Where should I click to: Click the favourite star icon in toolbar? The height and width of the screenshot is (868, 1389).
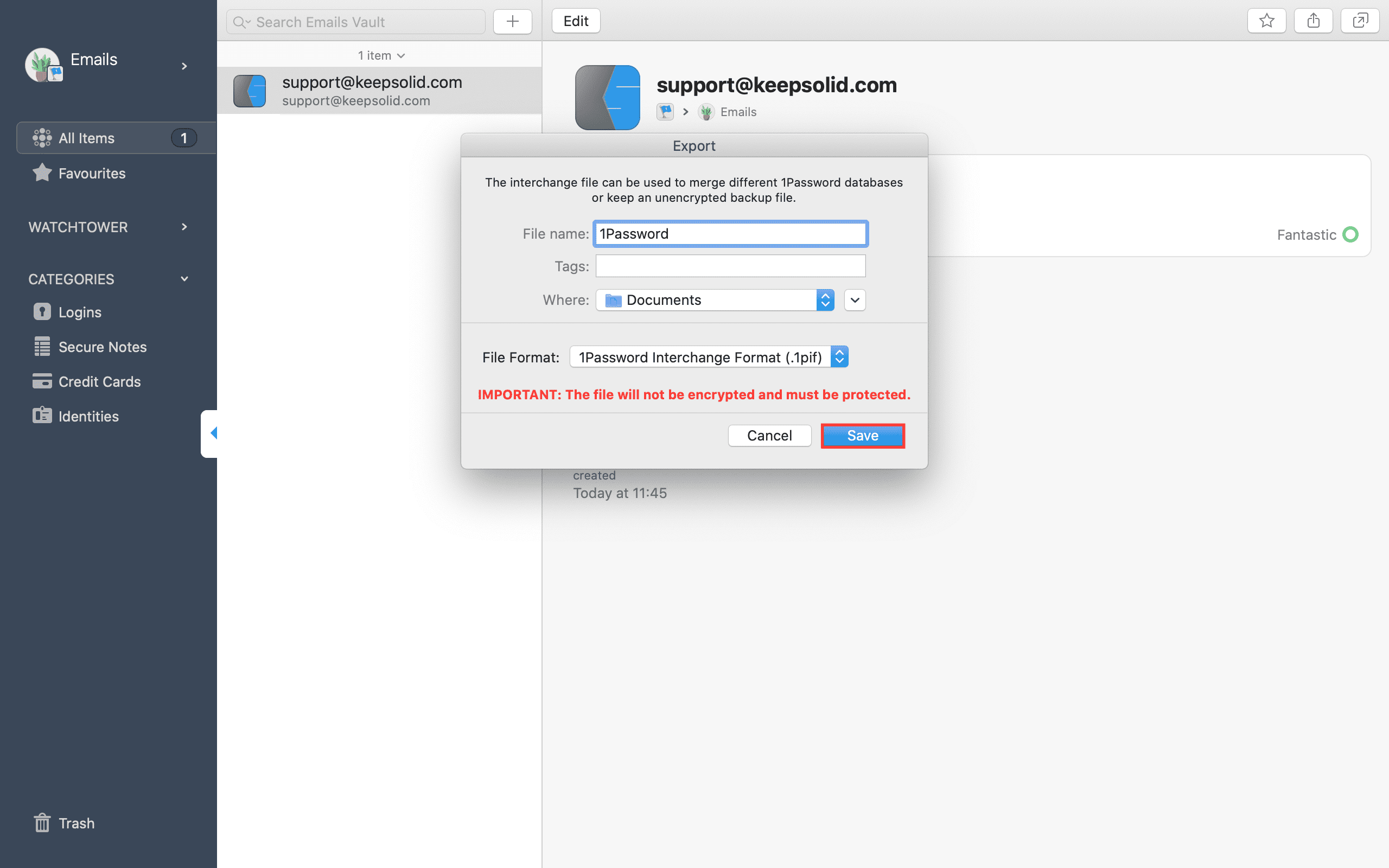click(1266, 21)
